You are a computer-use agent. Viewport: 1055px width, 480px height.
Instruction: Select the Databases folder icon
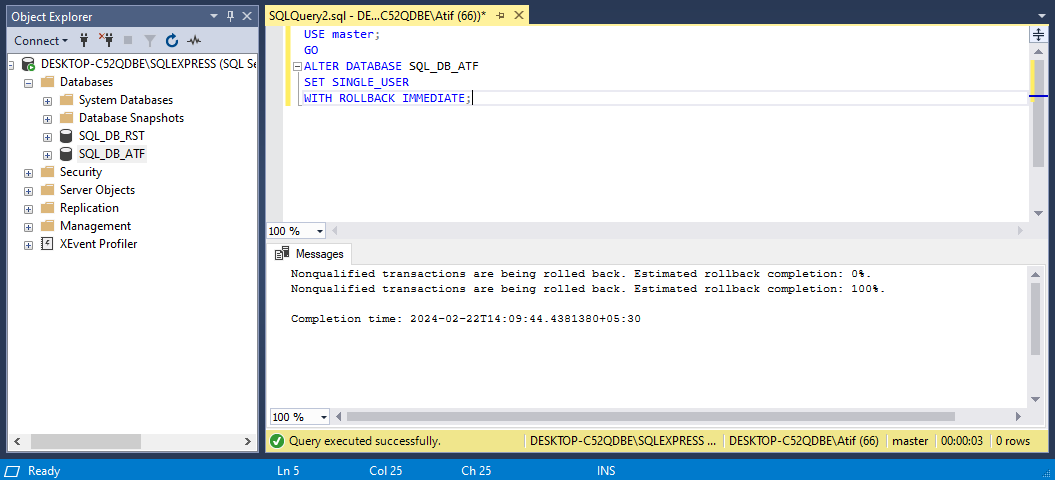point(47,82)
